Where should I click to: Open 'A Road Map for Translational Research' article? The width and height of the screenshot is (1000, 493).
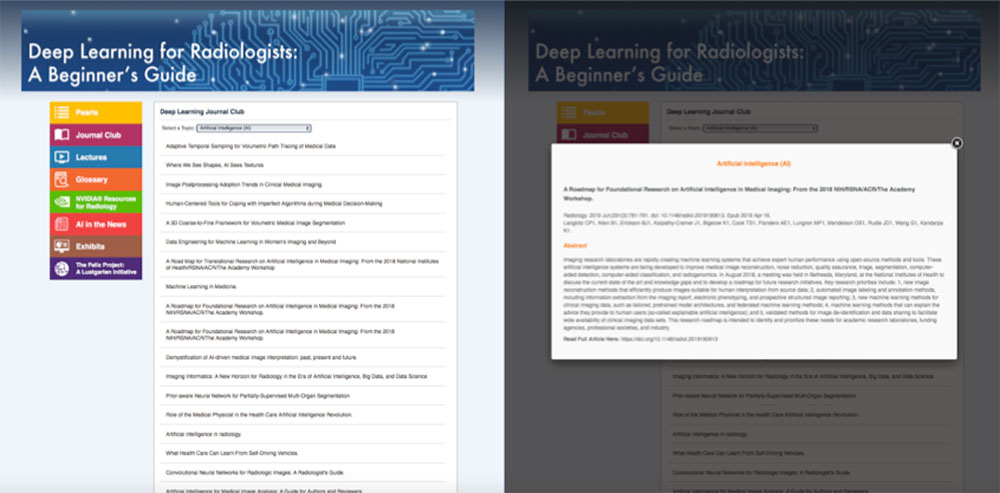(x=302, y=264)
